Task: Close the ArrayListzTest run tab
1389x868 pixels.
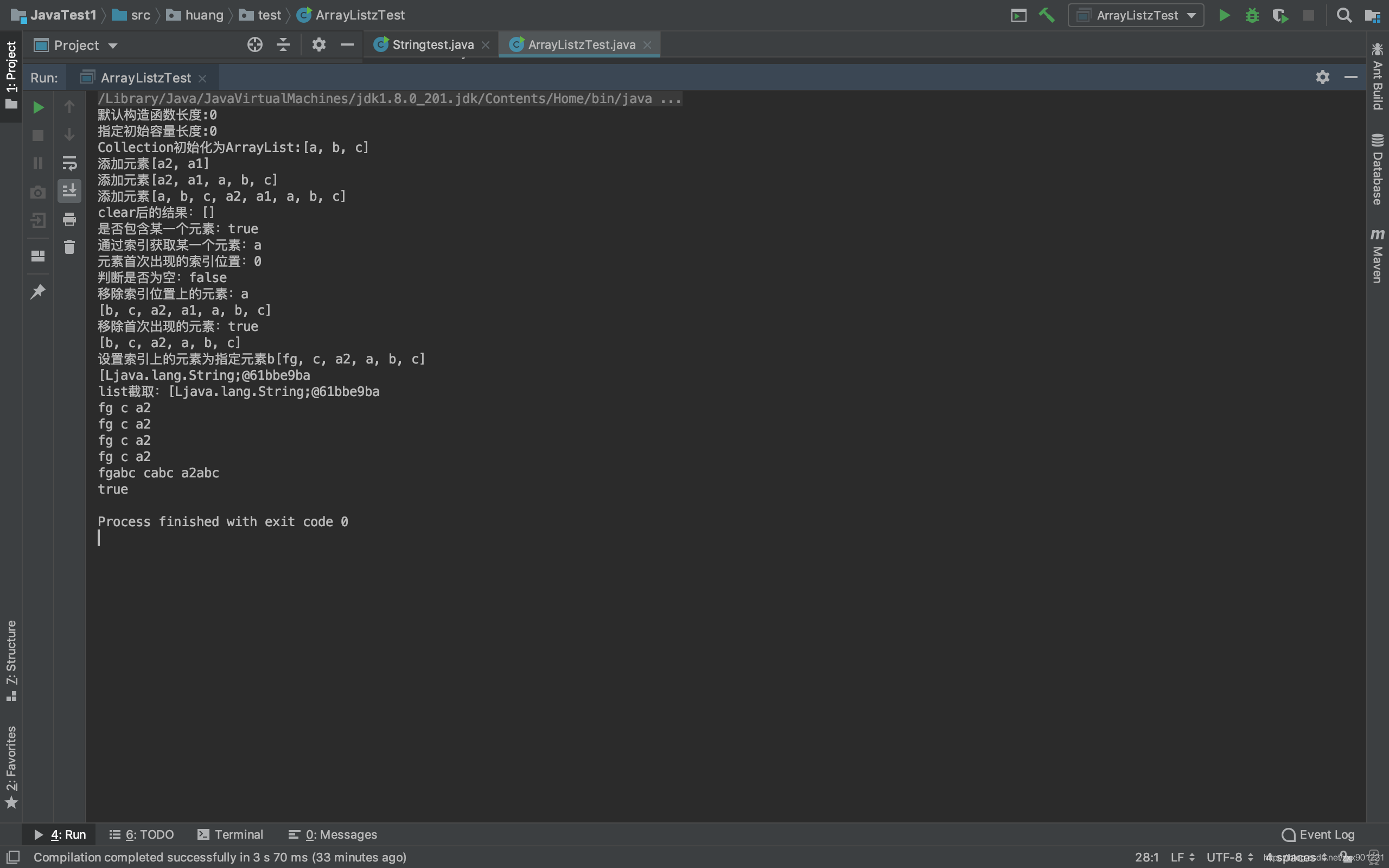Action: [x=202, y=78]
